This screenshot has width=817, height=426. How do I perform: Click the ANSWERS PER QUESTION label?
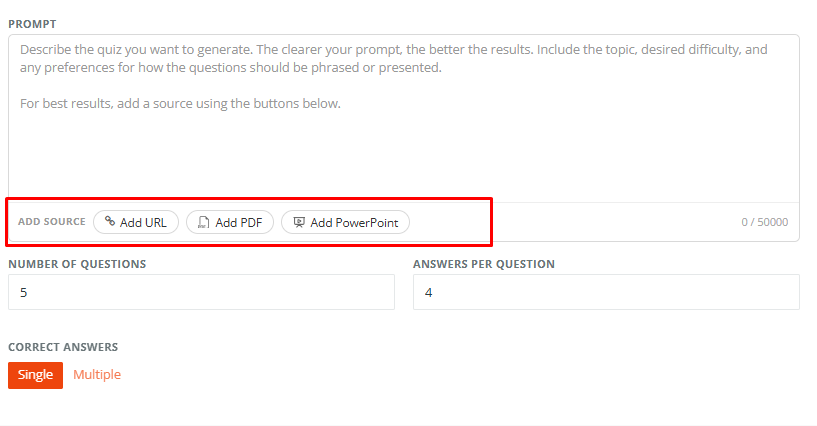coord(484,264)
